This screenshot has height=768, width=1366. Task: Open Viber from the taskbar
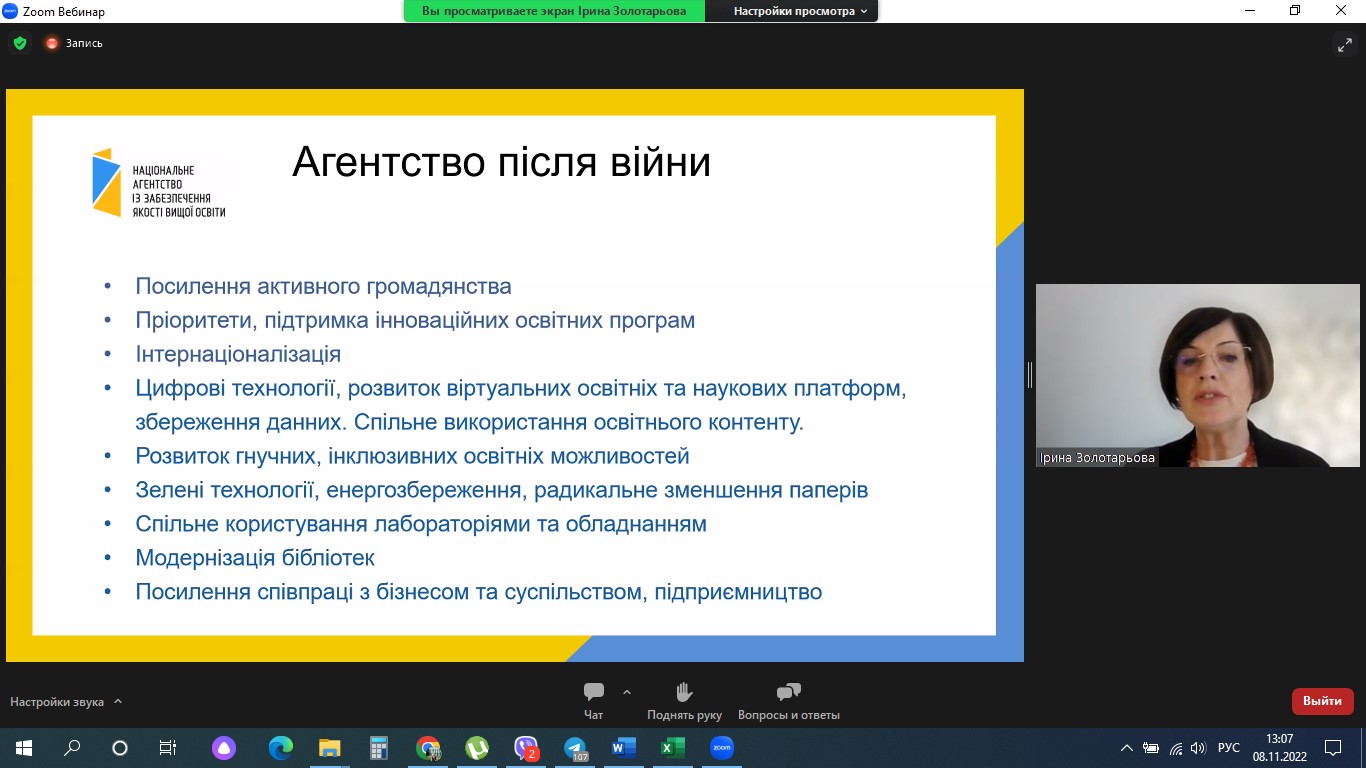pos(526,748)
